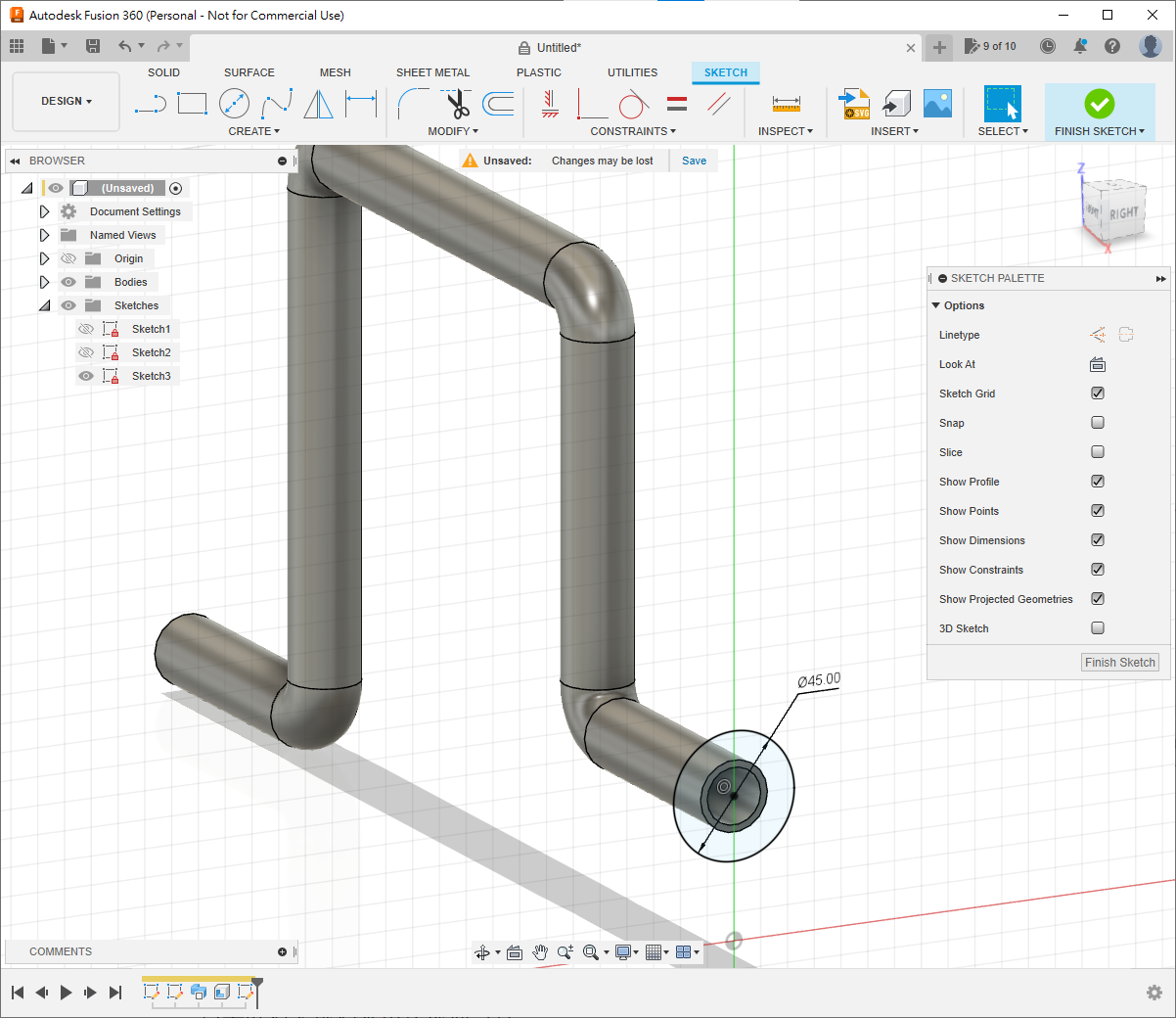The width and height of the screenshot is (1176, 1018).
Task: Enable the 3D Sketch checkbox
Action: pyautogui.click(x=1098, y=628)
